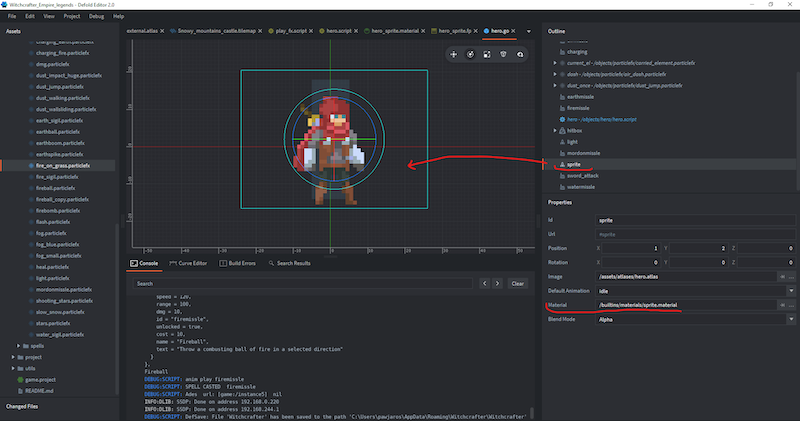
Task: Expand the current_el particlefx node
Action: [555, 62]
